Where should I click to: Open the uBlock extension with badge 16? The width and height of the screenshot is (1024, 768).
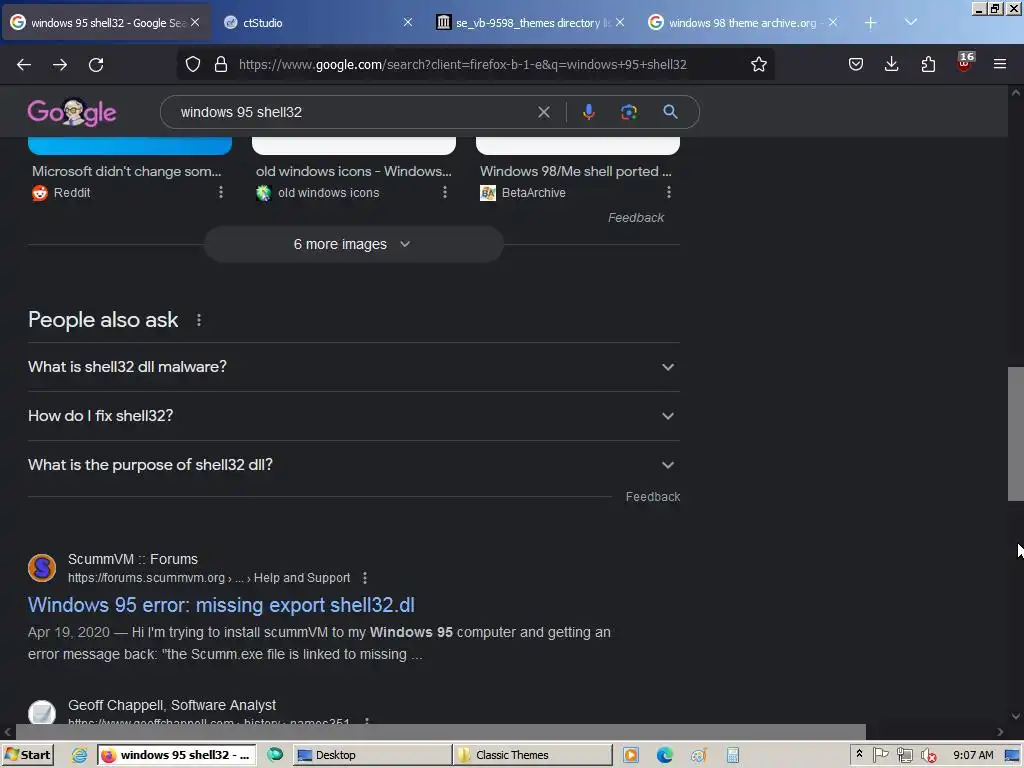(x=965, y=63)
